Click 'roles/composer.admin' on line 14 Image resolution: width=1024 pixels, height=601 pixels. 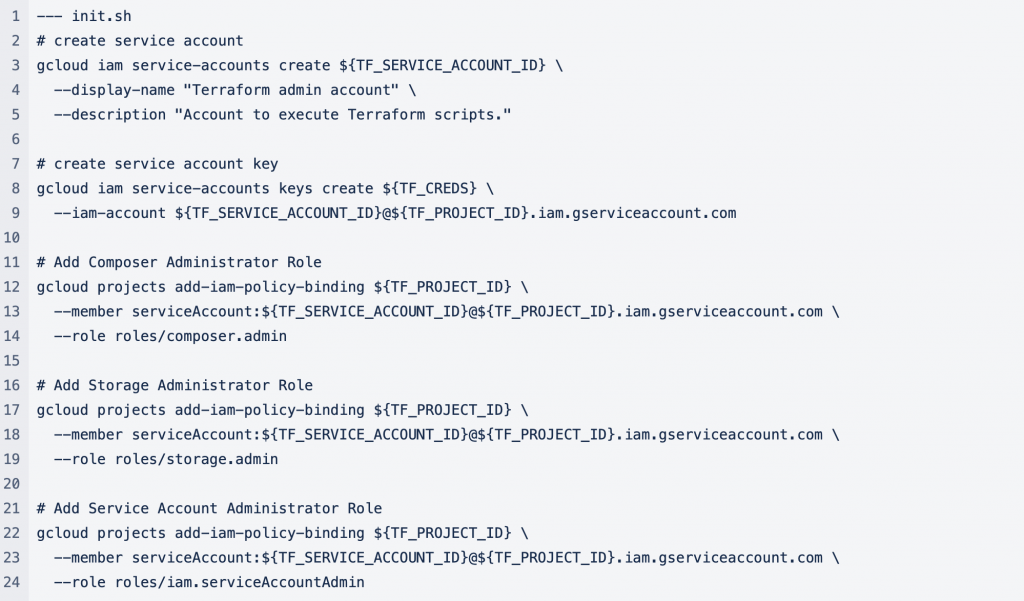click(200, 336)
